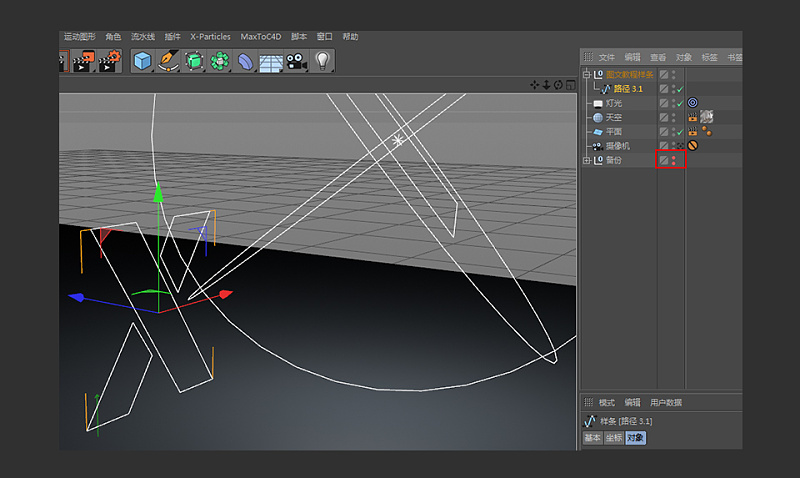Select the 摄像机 object in the tree
Viewport: 800px width, 478px height.
tap(619, 146)
